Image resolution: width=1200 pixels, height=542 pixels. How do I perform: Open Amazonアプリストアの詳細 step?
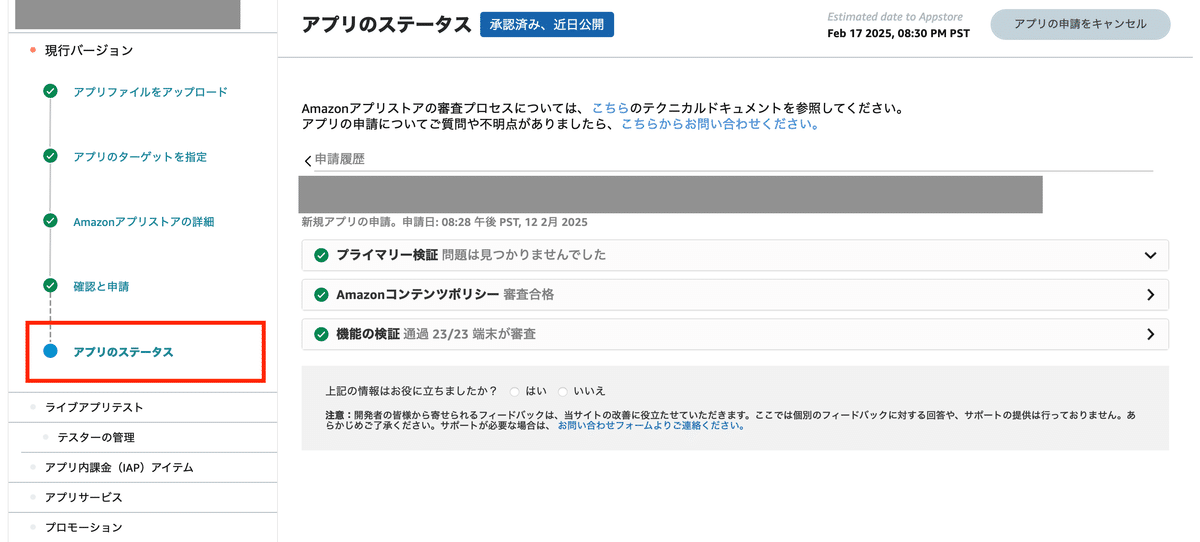(x=143, y=222)
